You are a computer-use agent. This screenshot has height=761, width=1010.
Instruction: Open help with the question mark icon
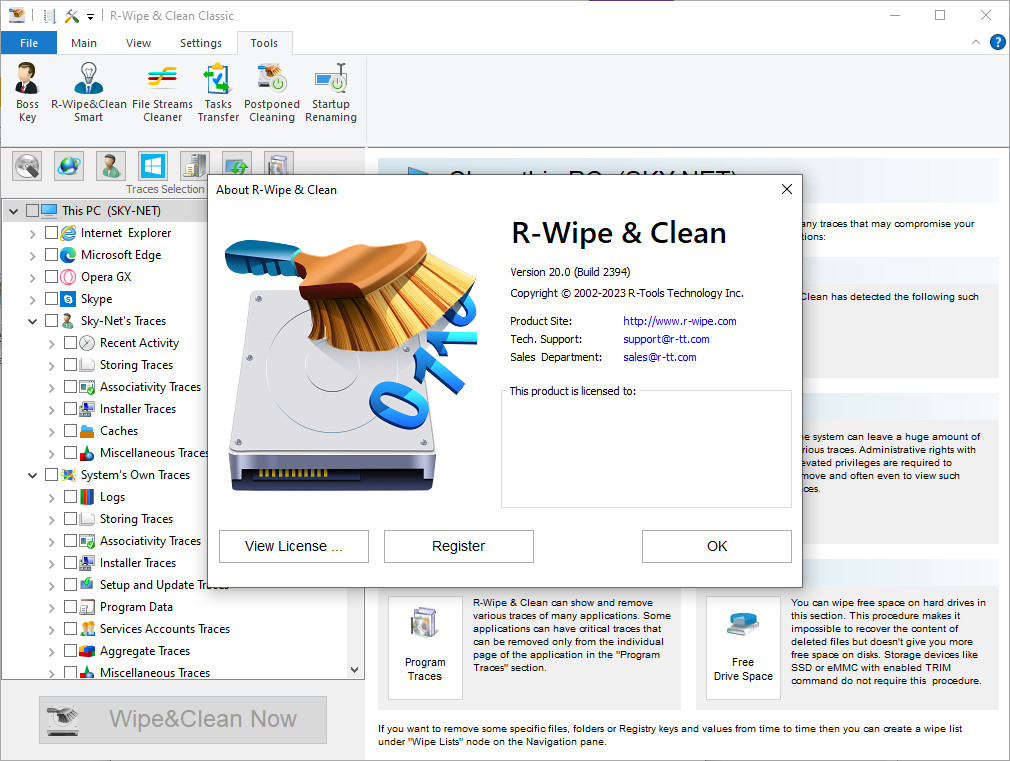(x=997, y=43)
